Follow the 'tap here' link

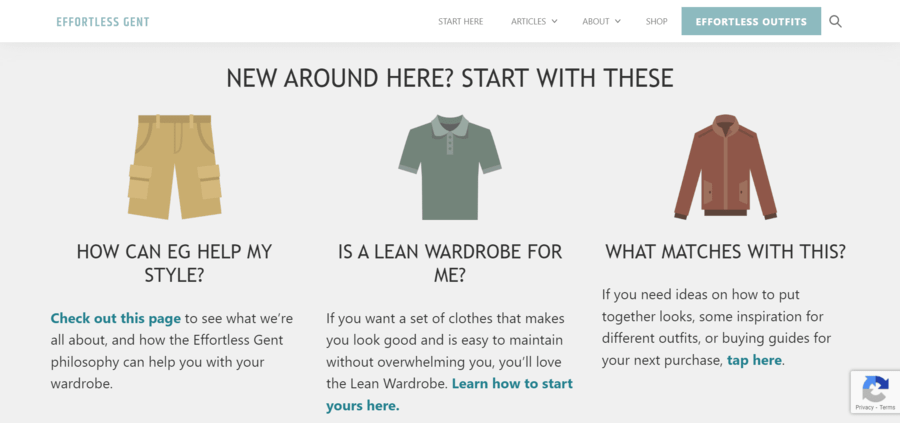[x=754, y=360]
